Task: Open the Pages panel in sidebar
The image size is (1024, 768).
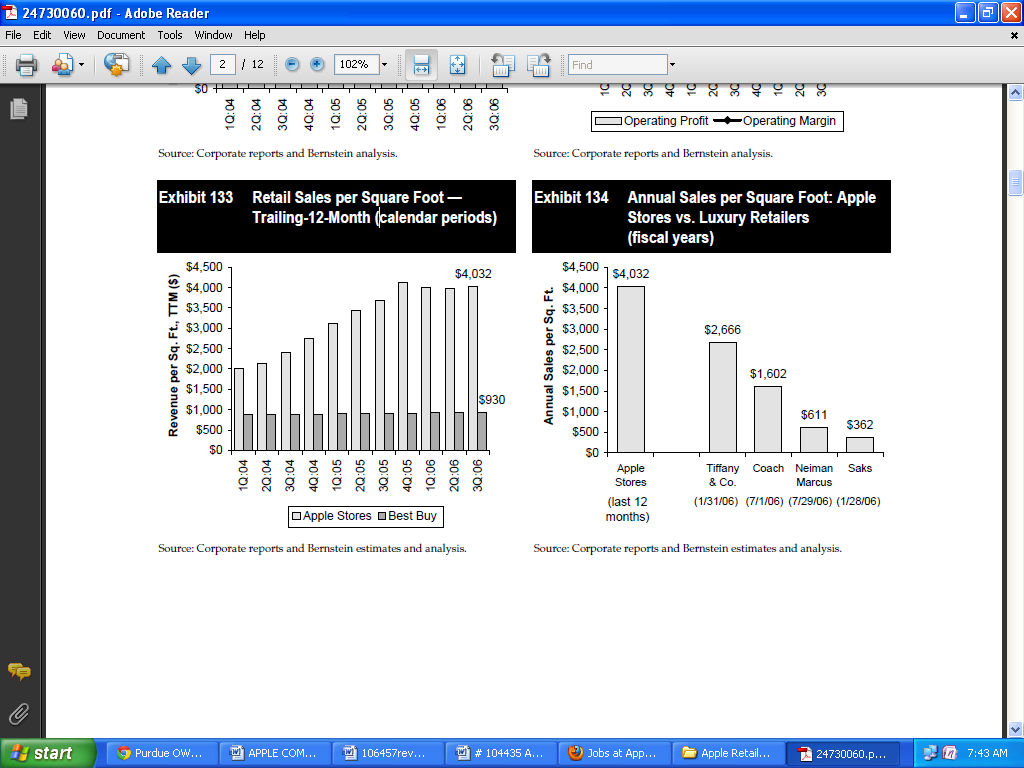Action: pyautogui.click(x=18, y=109)
